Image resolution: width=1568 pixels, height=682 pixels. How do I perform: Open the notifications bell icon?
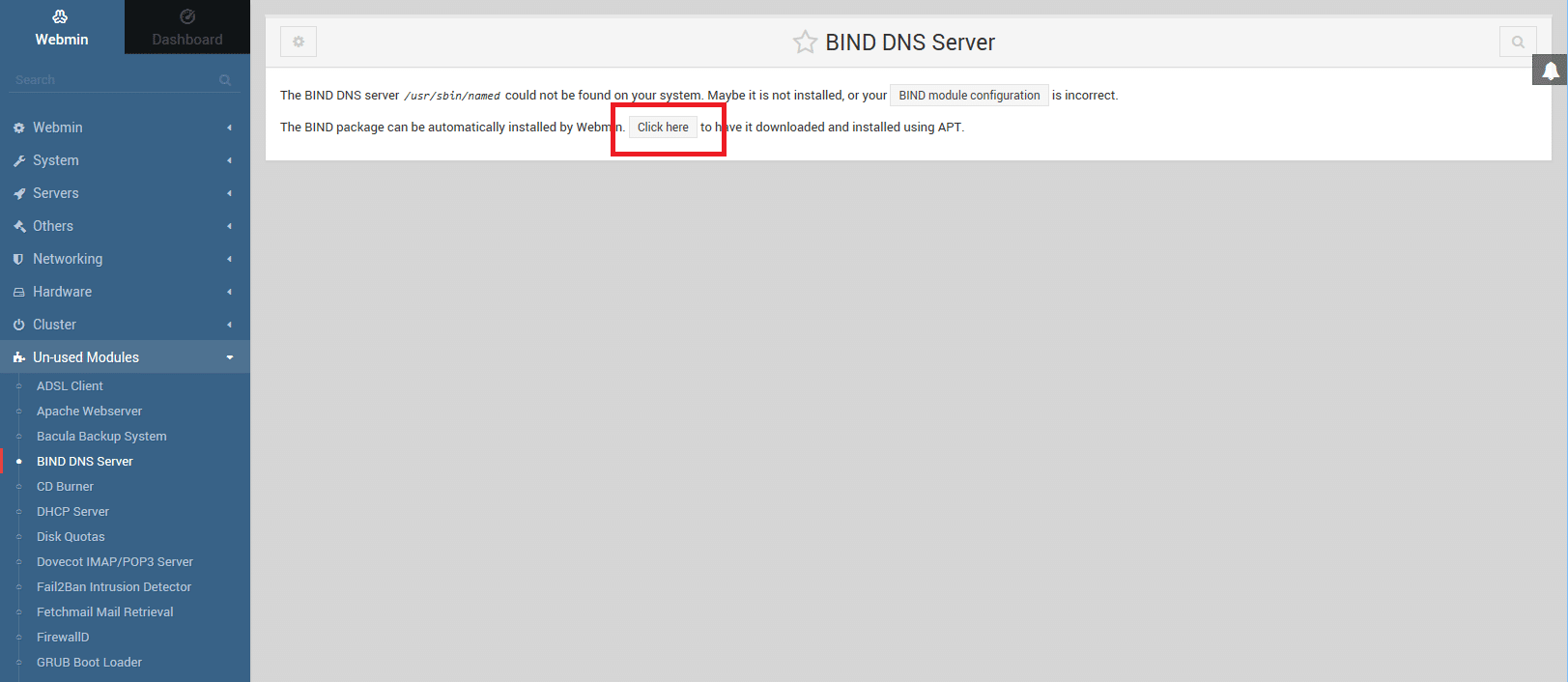(1550, 71)
